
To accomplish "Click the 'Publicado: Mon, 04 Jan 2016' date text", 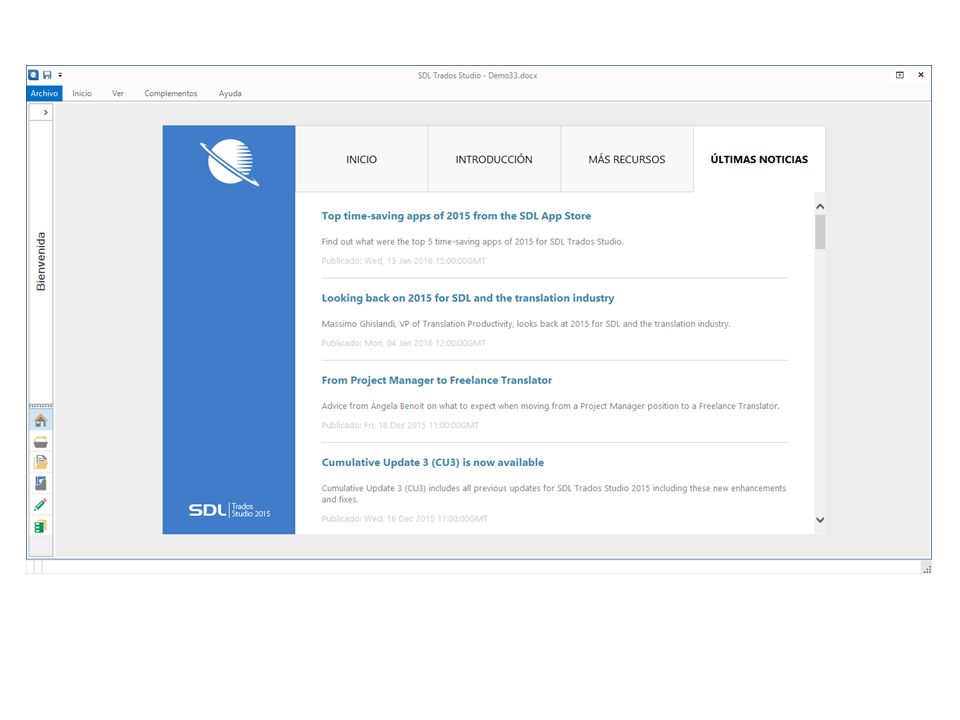I will pyautogui.click(x=403, y=343).
